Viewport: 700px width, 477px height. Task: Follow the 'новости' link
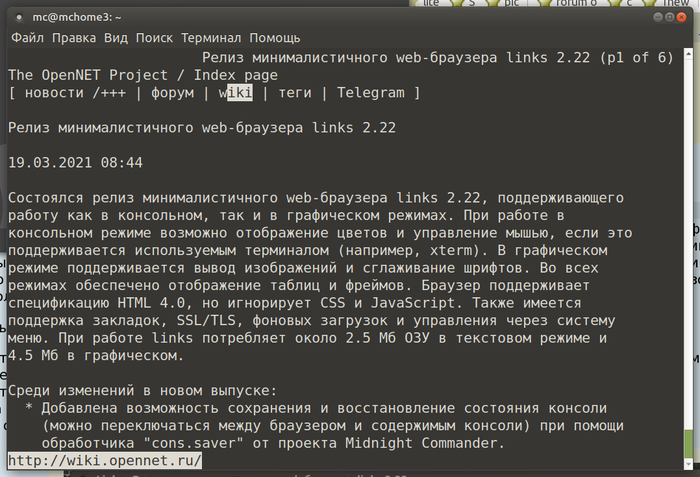pyautogui.click(x=54, y=93)
